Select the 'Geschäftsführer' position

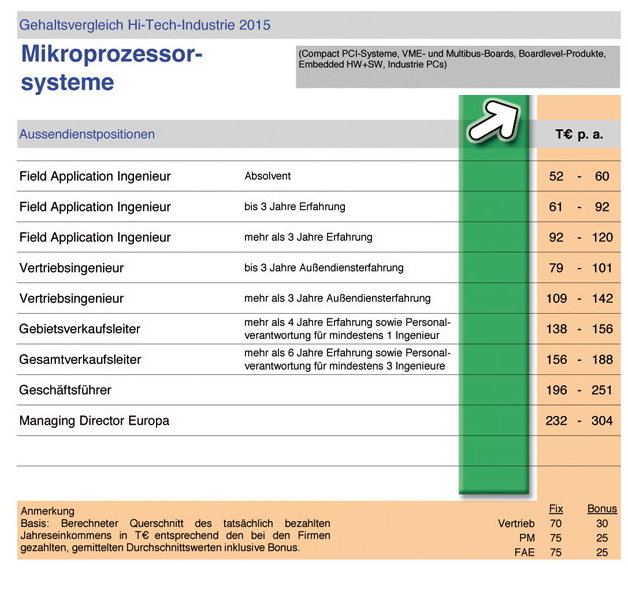pos(65,390)
